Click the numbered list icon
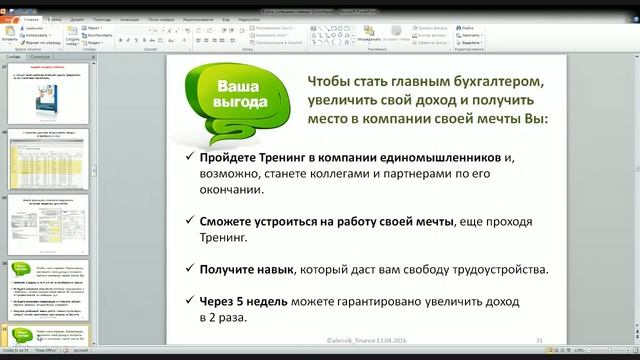Image resolution: width=640 pixels, height=360 pixels. pyautogui.click(x=210, y=31)
